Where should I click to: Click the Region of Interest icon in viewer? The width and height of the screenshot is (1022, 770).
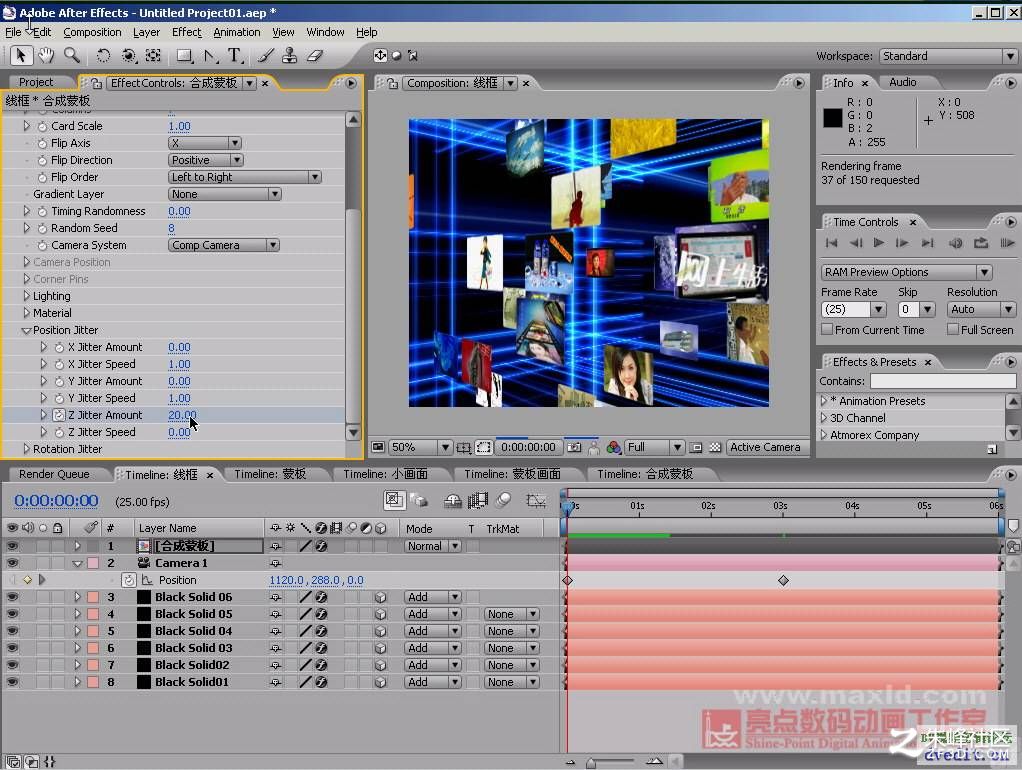click(x=484, y=447)
